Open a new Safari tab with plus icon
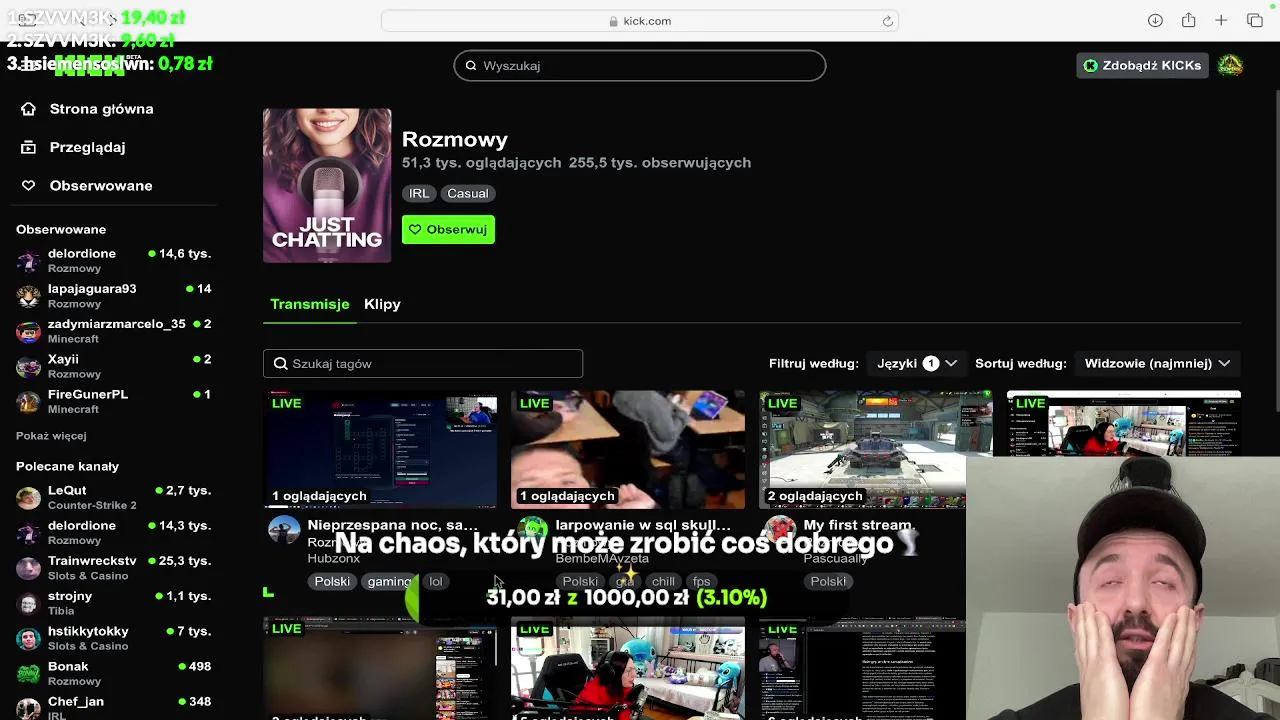This screenshot has width=1280, height=720. pos(1221,20)
